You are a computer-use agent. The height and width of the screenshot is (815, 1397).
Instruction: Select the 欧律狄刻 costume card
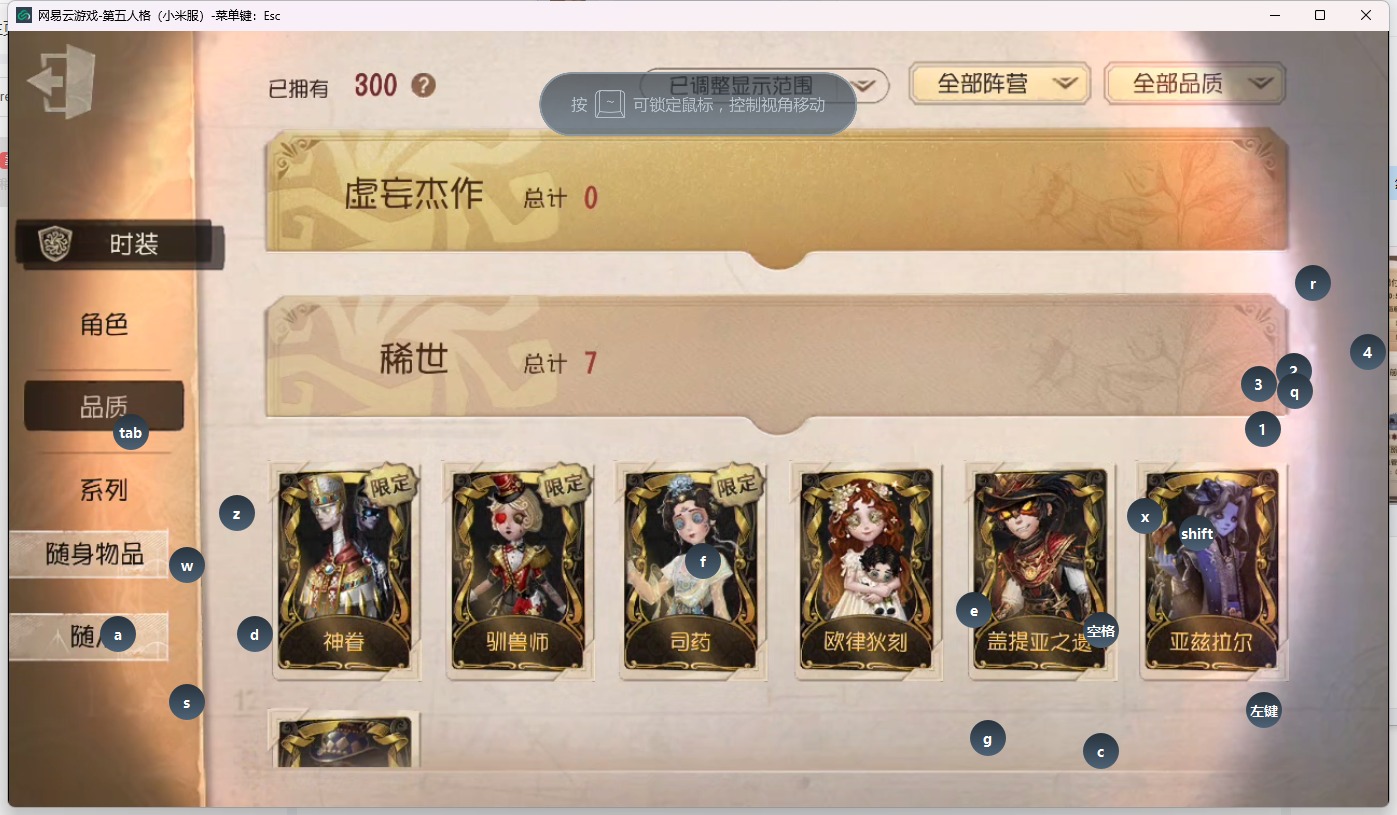[x=866, y=571]
